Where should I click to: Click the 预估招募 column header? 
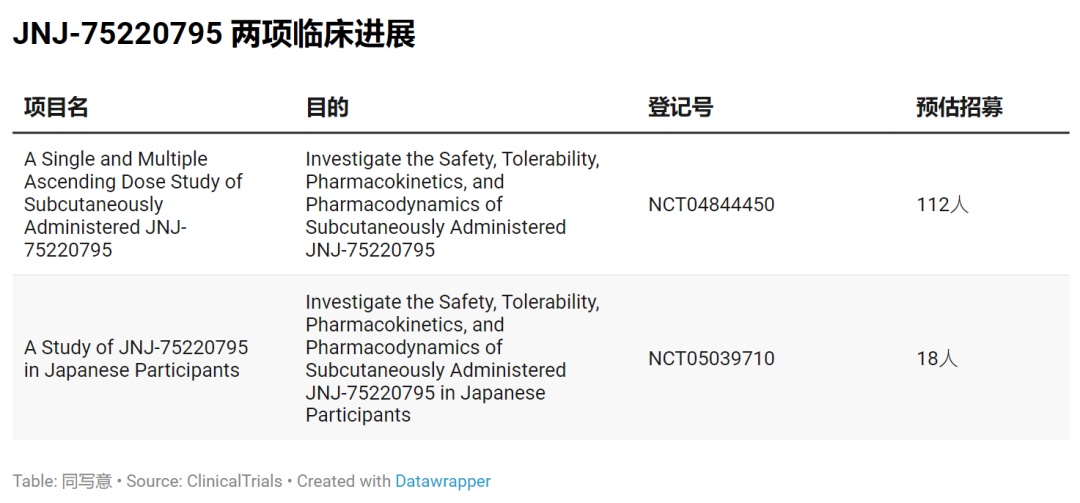(x=959, y=108)
